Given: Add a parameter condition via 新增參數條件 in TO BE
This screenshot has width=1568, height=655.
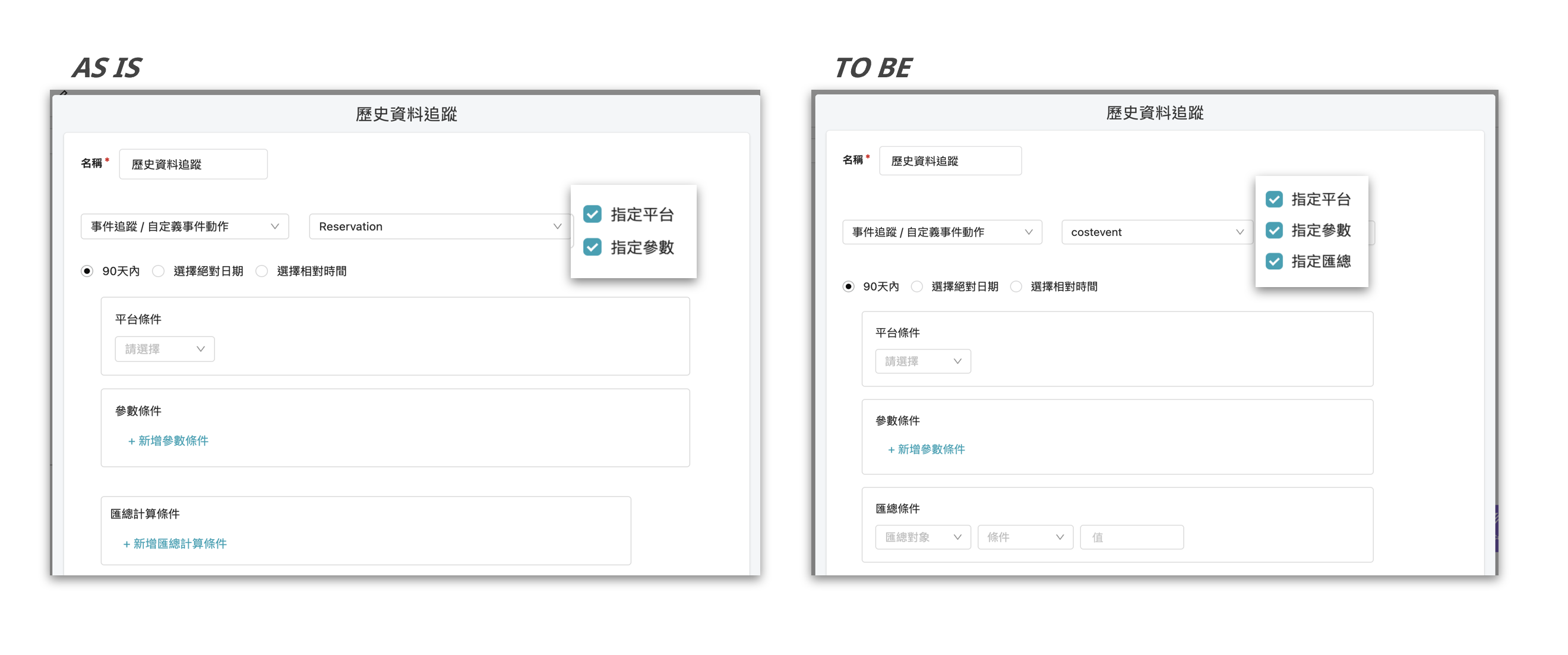Looking at the screenshot, I should point(926,449).
